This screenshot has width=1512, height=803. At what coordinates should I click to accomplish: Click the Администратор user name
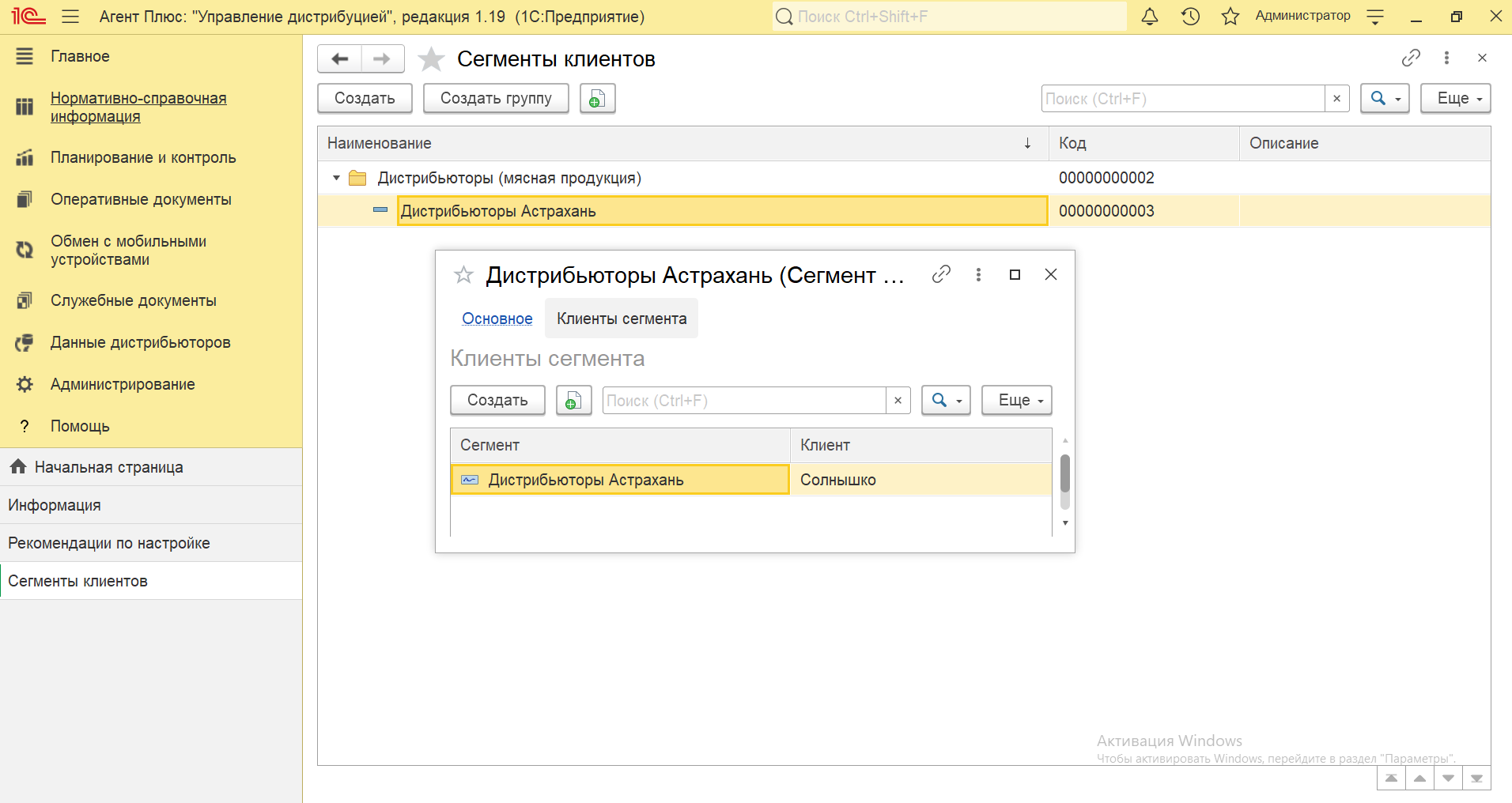point(1302,16)
